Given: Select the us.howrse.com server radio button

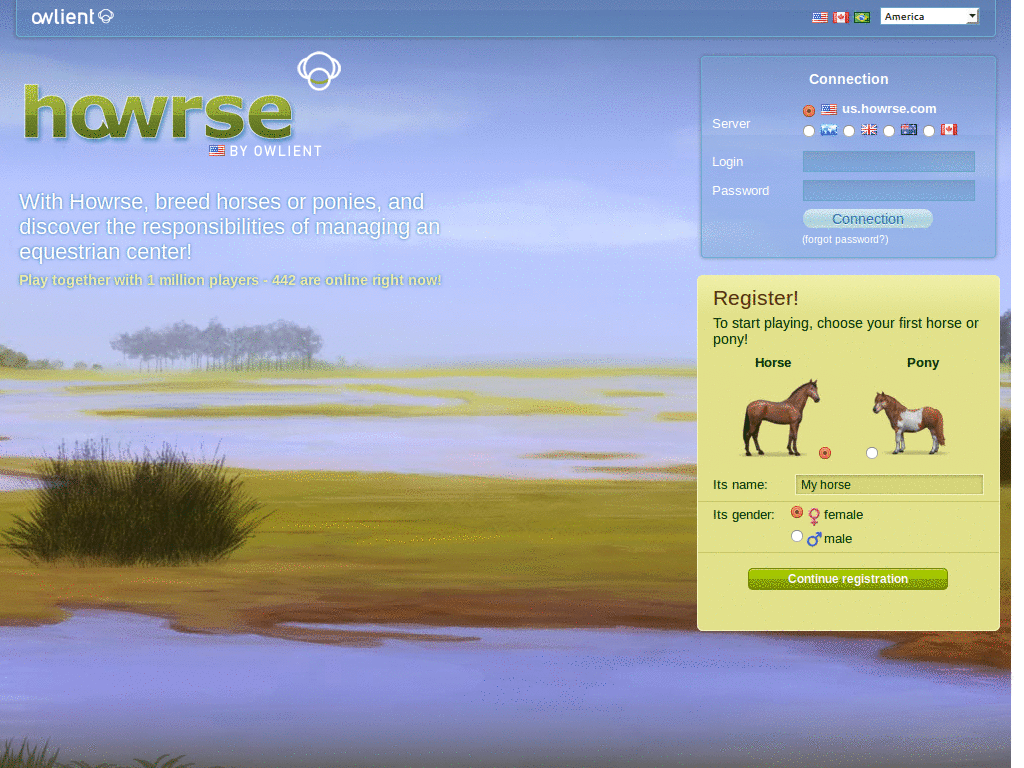Looking at the screenshot, I should pyautogui.click(x=808, y=110).
